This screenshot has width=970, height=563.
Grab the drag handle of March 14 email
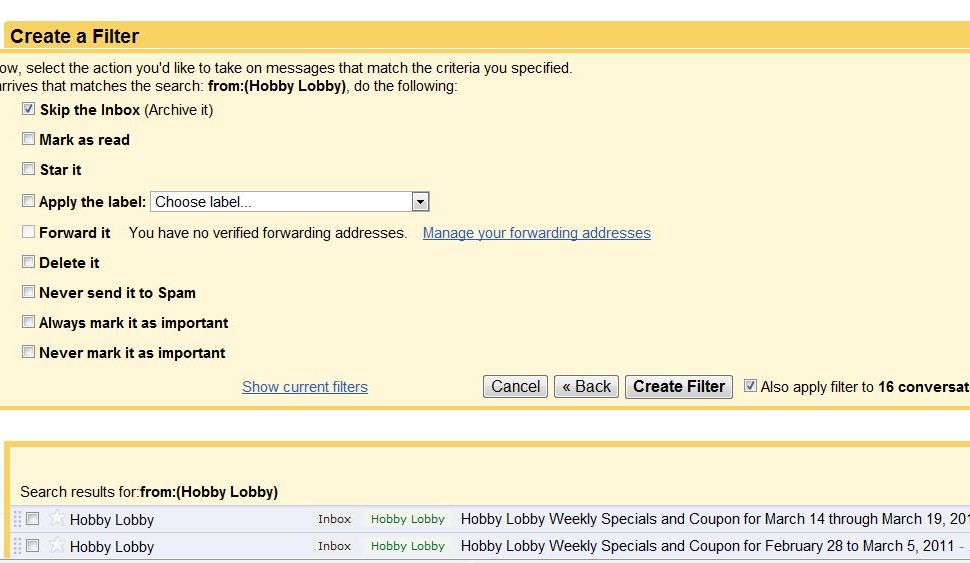[17, 519]
